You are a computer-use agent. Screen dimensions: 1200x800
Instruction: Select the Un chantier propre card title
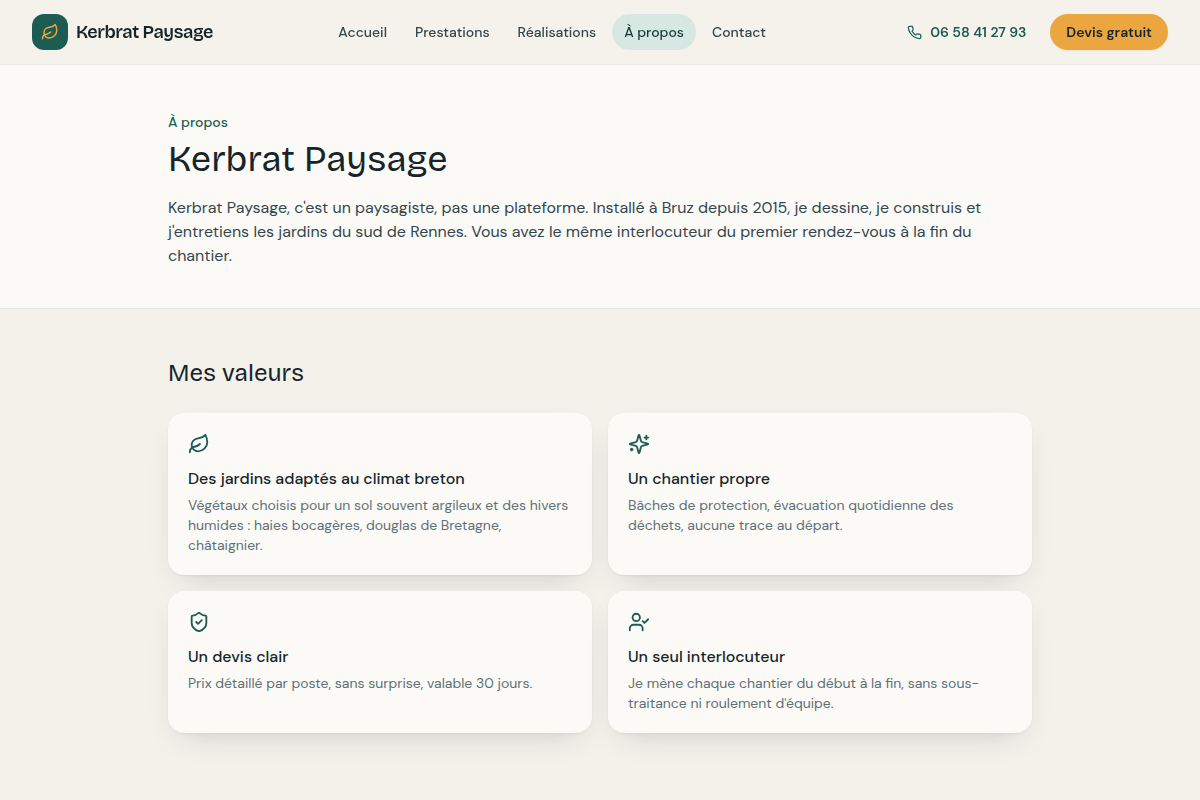click(x=699, y=479)
